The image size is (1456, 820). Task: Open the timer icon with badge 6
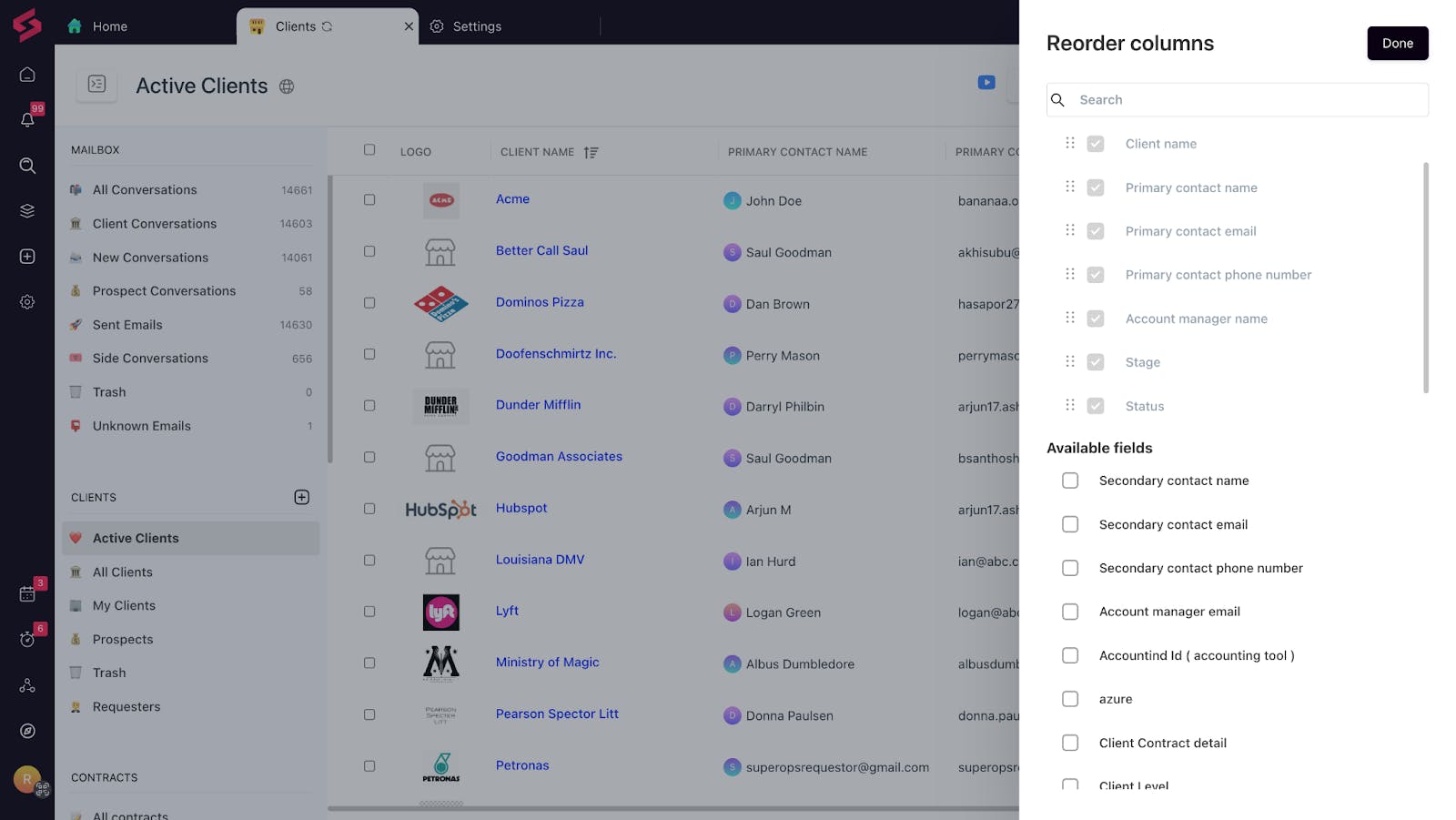(x=27, y=640)
